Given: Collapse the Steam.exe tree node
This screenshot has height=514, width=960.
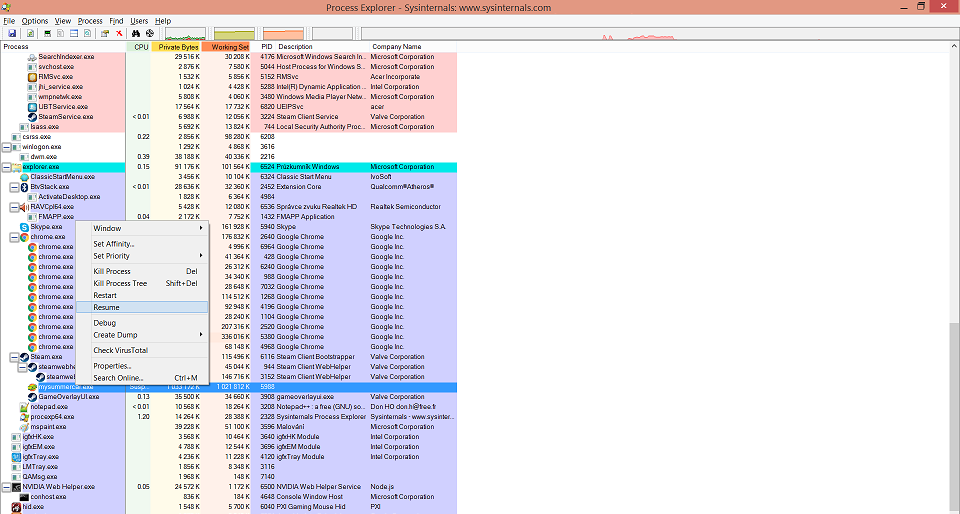Looking at the screenshot, I should click(14, 357).
